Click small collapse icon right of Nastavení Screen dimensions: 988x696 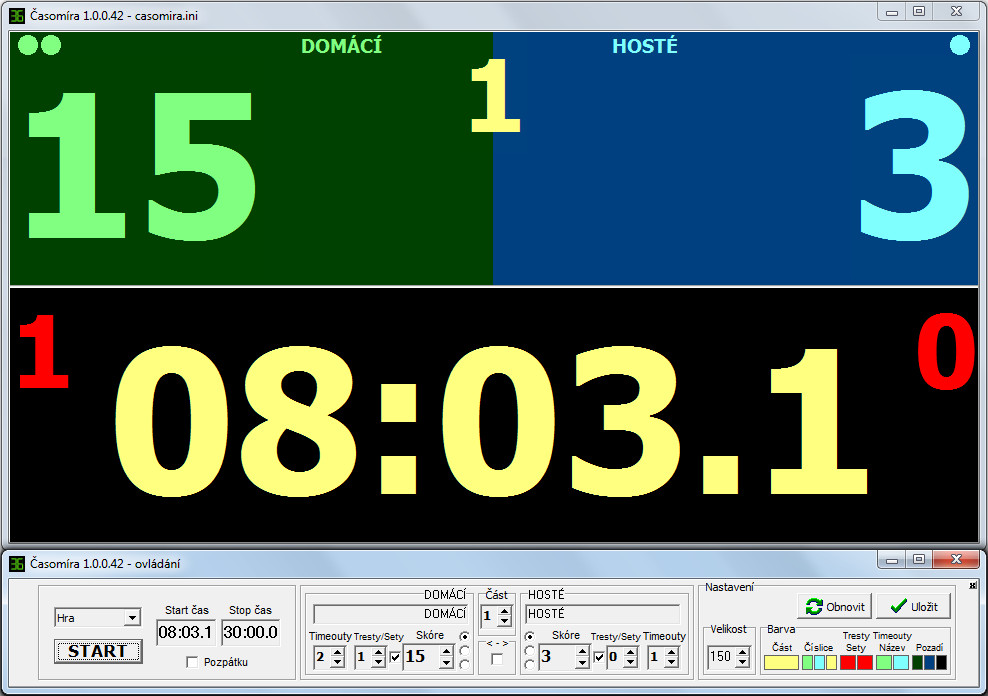click(x=973, y=586)
